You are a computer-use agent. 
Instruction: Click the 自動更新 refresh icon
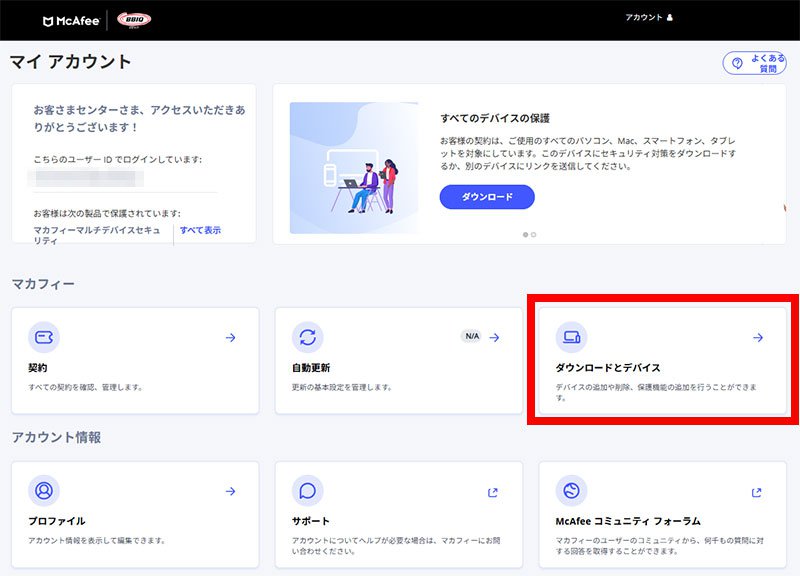[308, 337]
